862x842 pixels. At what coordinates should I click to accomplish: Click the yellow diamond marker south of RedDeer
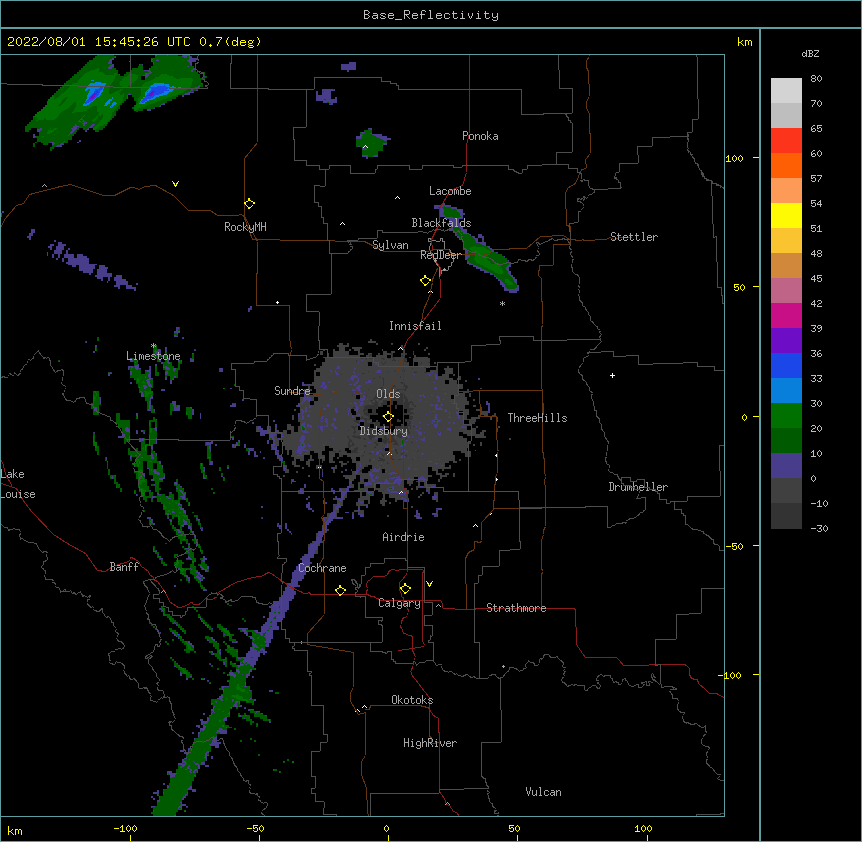pos(426,281)
